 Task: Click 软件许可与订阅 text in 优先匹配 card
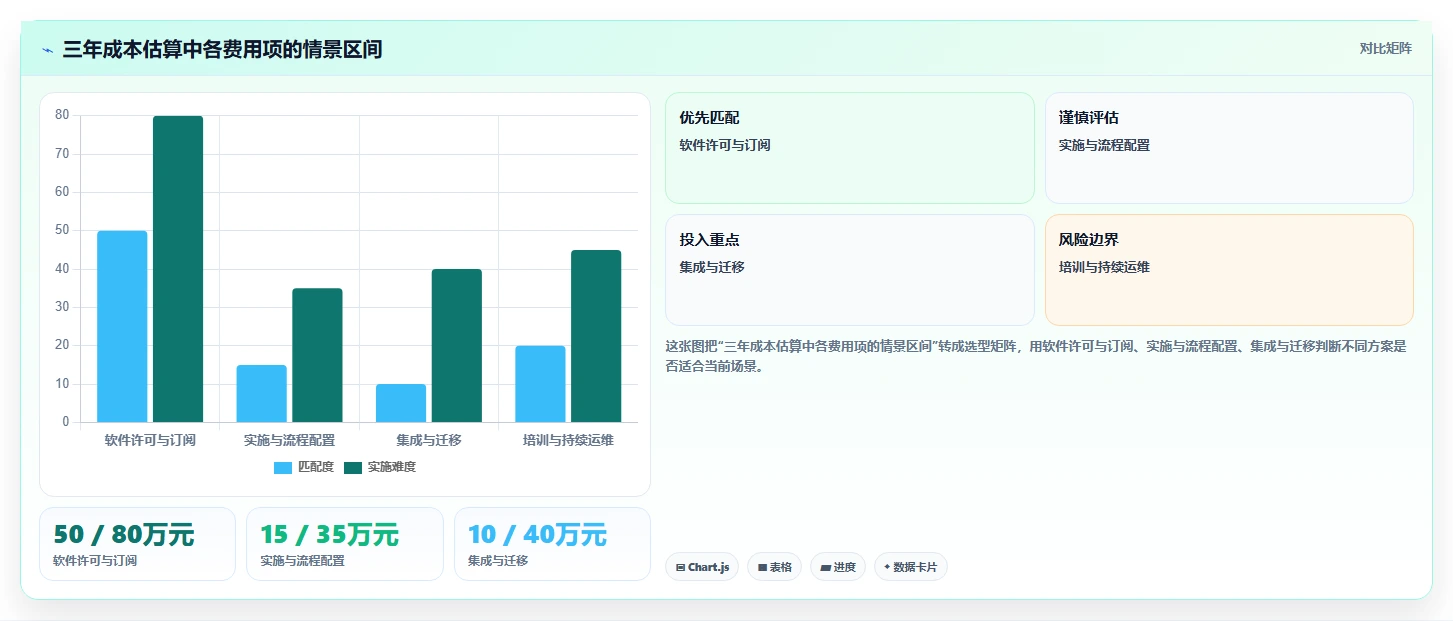725,145
